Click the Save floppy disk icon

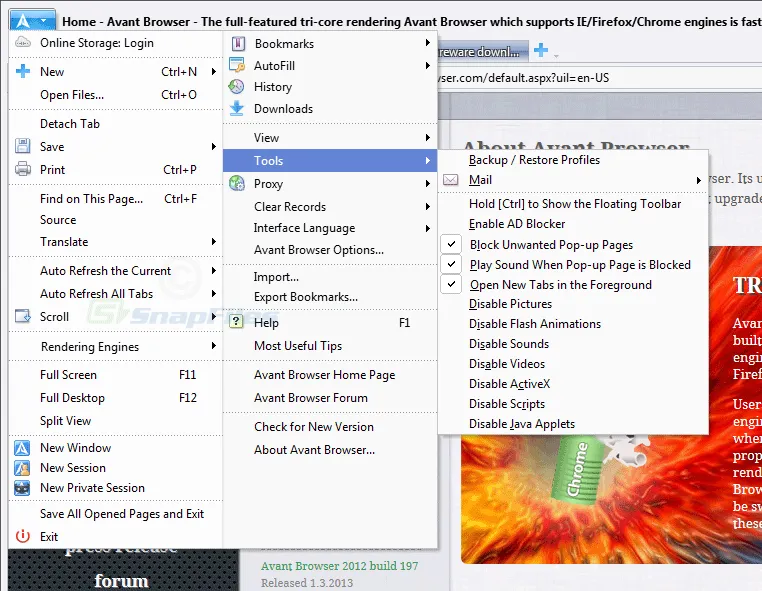(23, 146)
